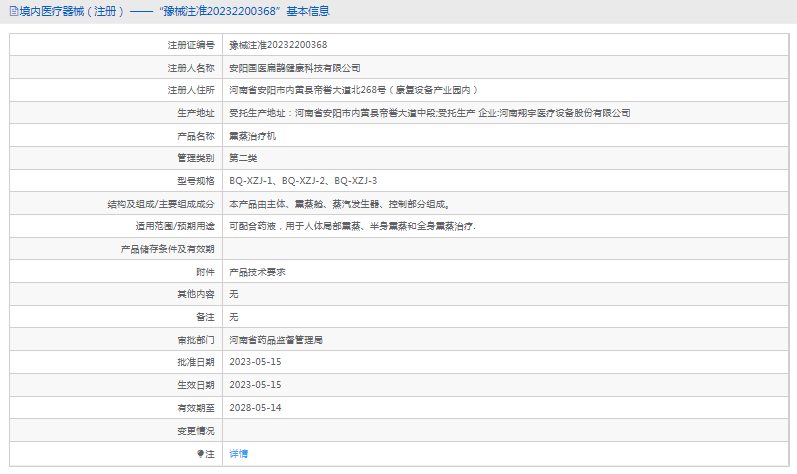
Task: Select intended use text starting 可配合药液
Action: pos(352,227)
